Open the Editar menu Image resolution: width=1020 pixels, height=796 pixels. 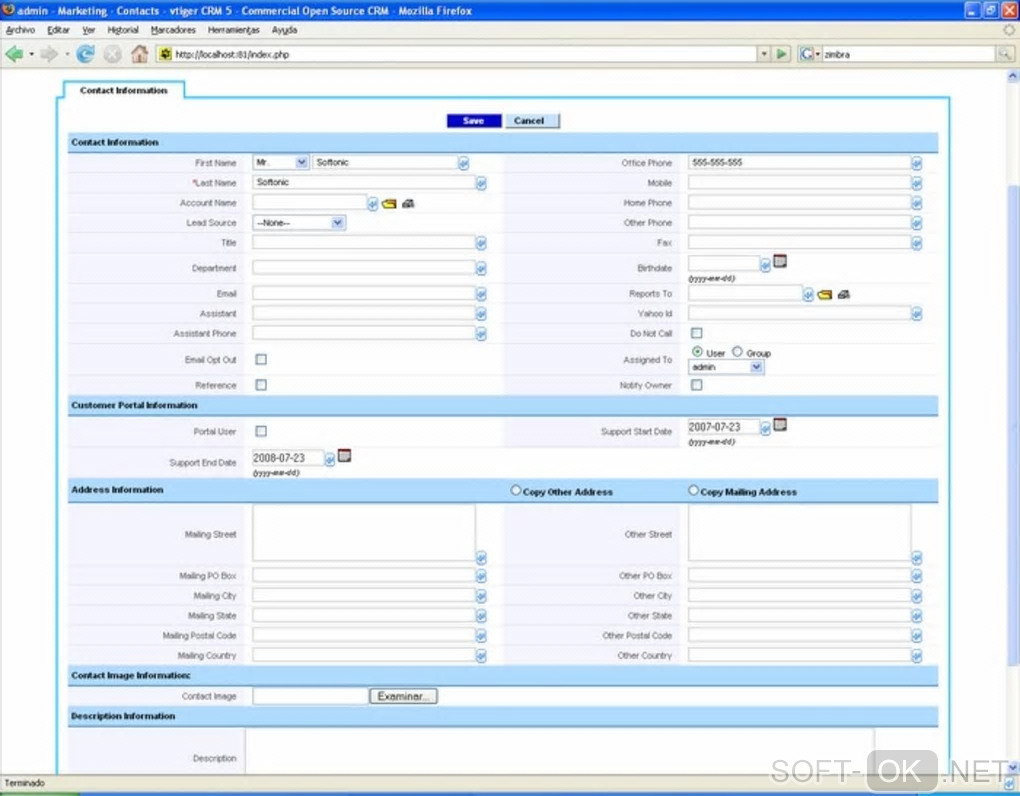click(58, 30)
